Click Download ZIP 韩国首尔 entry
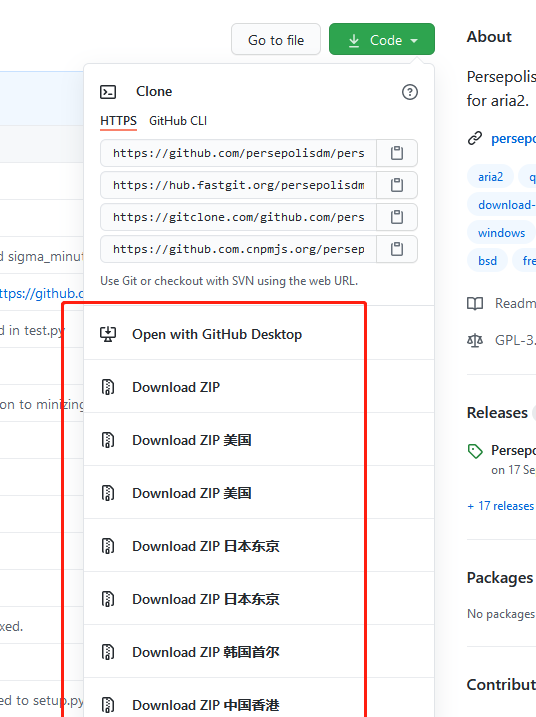The height and width of the screenshot is (717, 536). click(259, 652)
